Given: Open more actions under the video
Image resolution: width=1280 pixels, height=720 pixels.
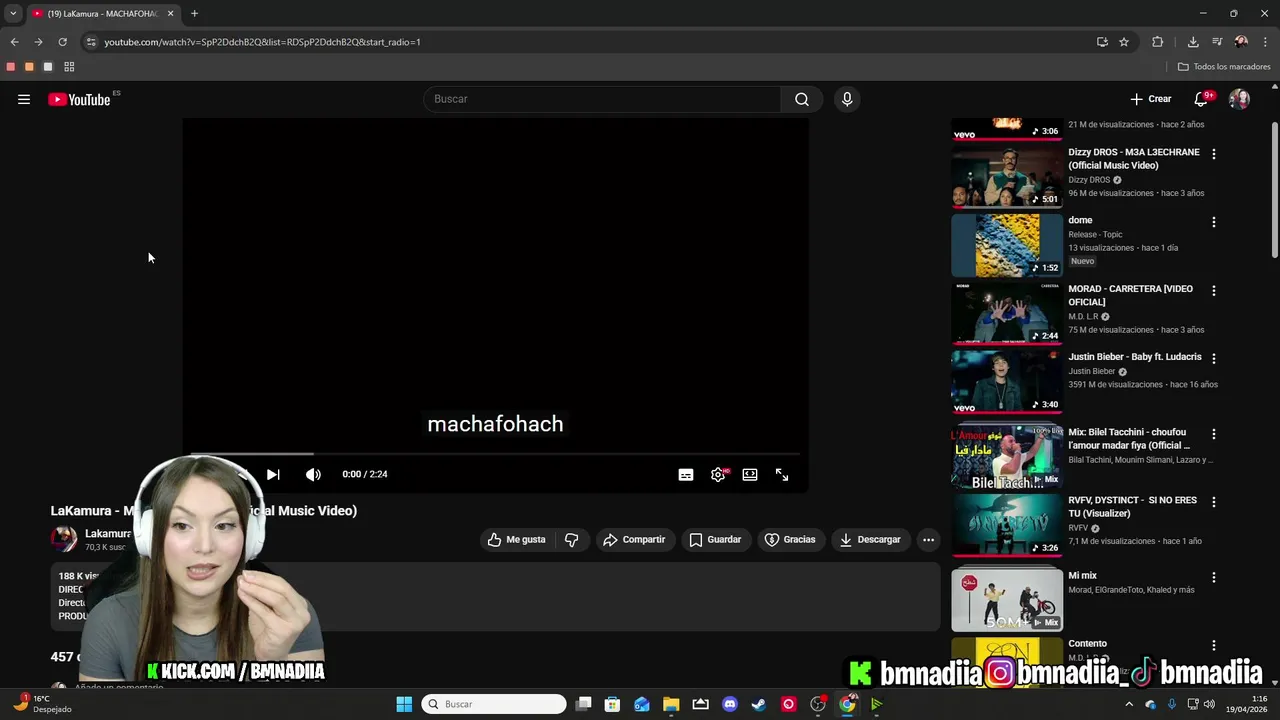Looking at the screenshot, I should [x=928, y=539].
